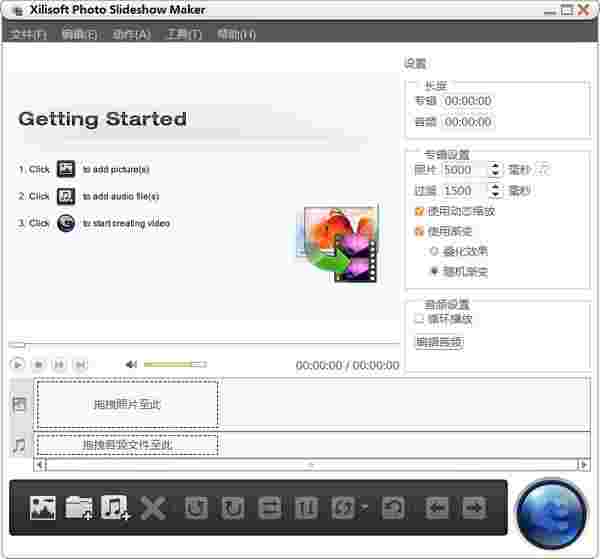Click the add pictures toolbar icon
The height and width of the screenshot is (559, 600).
click(42, 508)
